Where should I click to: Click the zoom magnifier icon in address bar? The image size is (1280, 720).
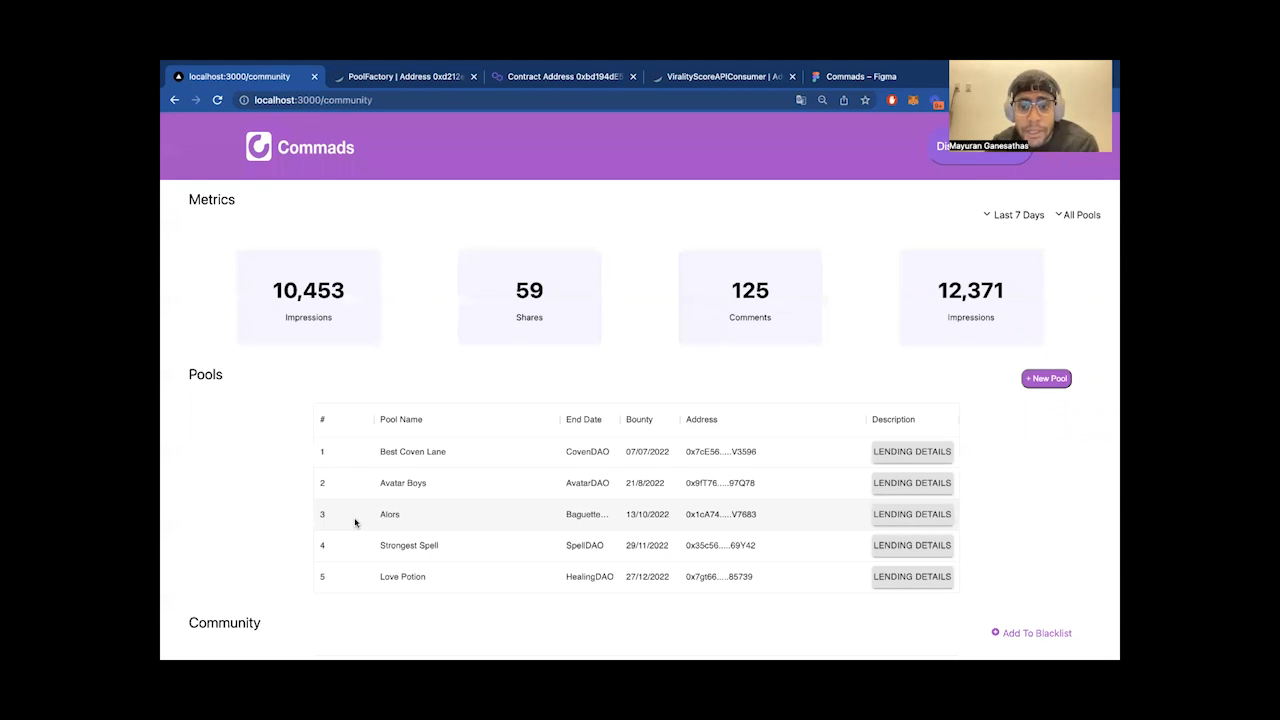pos(822,100)
